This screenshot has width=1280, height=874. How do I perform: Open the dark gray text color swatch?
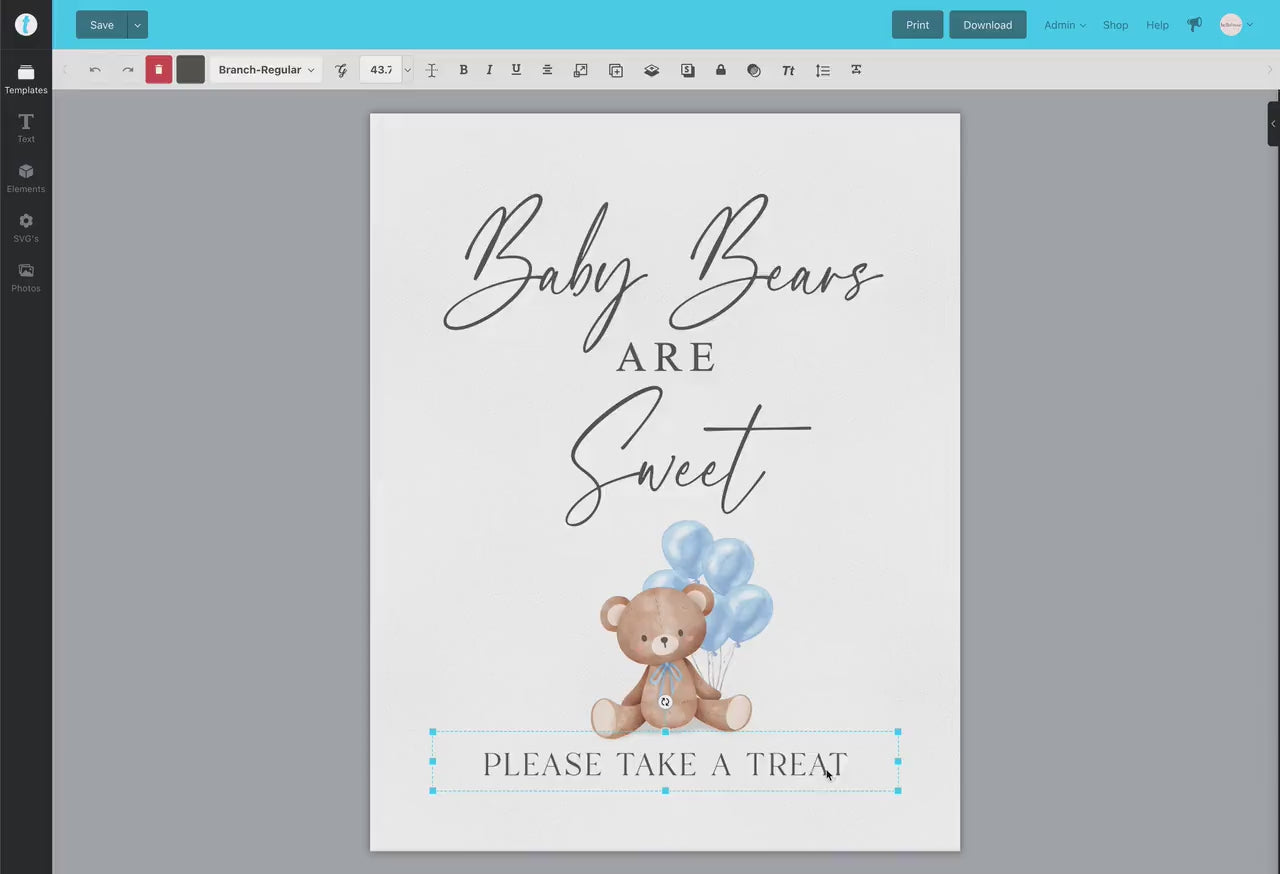coord(191,70)
